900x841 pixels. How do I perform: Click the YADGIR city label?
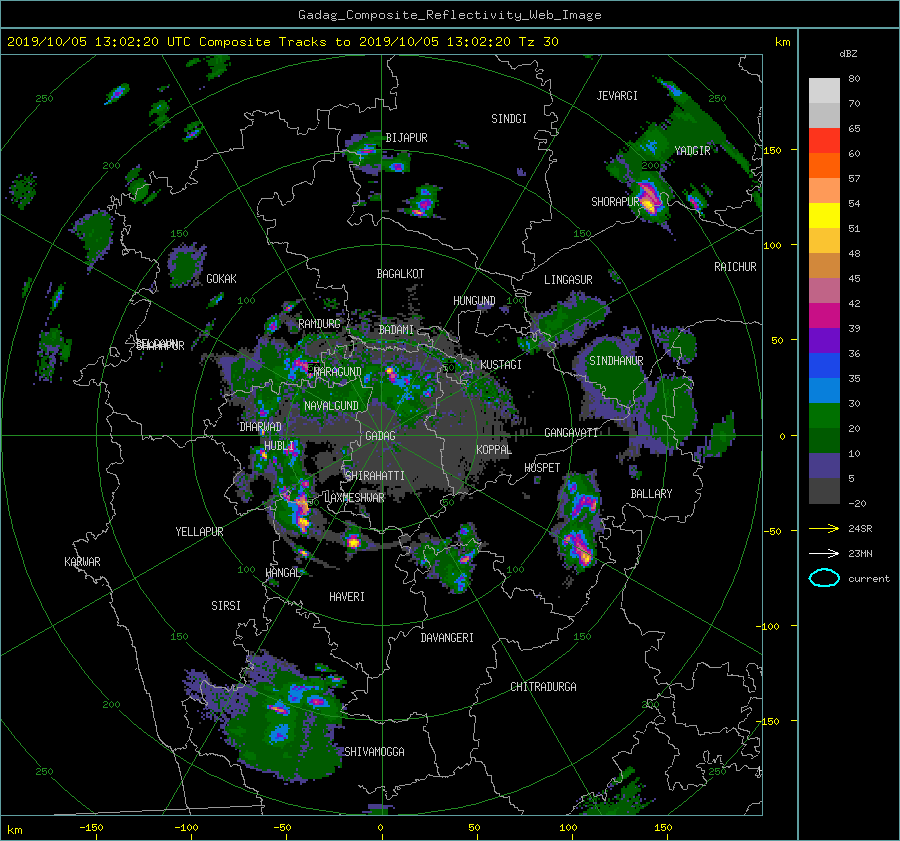692,151
